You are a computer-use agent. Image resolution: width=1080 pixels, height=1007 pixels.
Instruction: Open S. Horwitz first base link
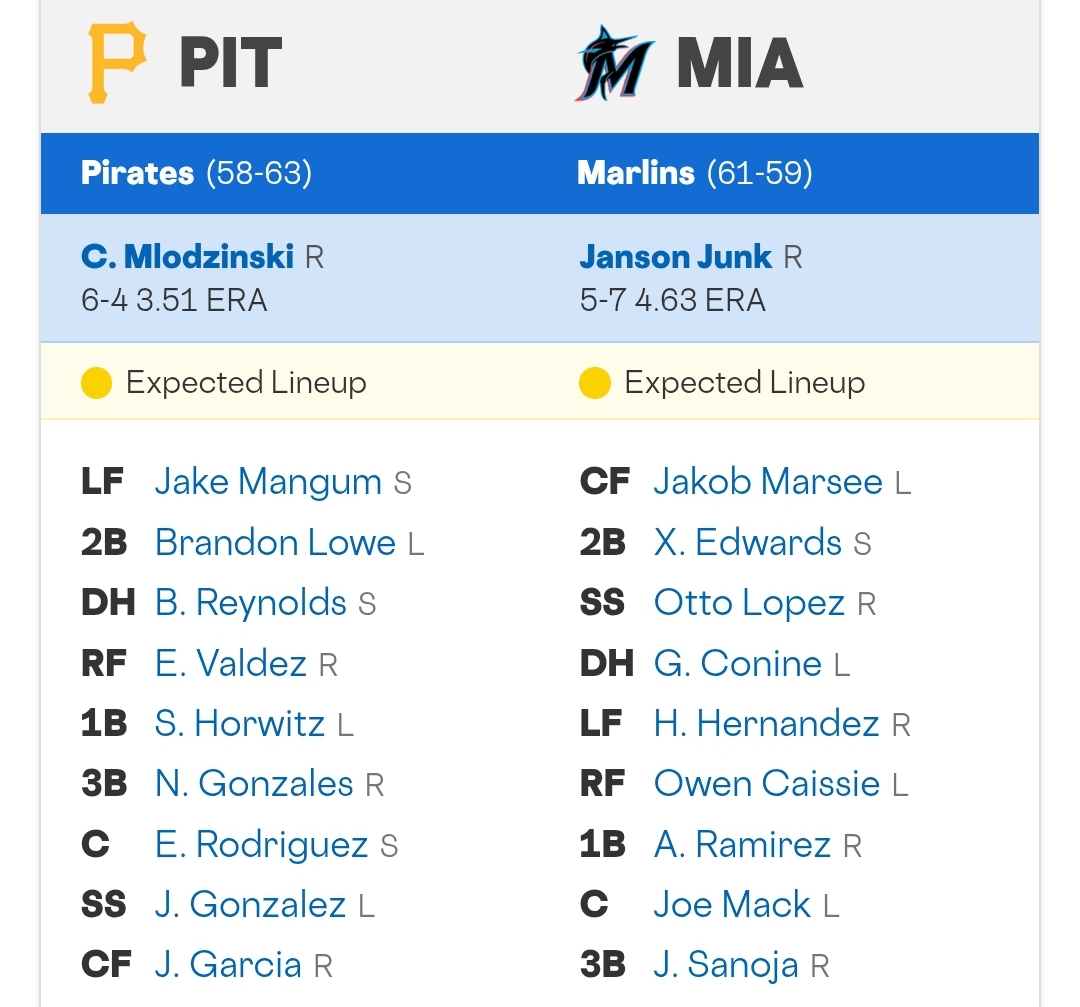(240, 724)
